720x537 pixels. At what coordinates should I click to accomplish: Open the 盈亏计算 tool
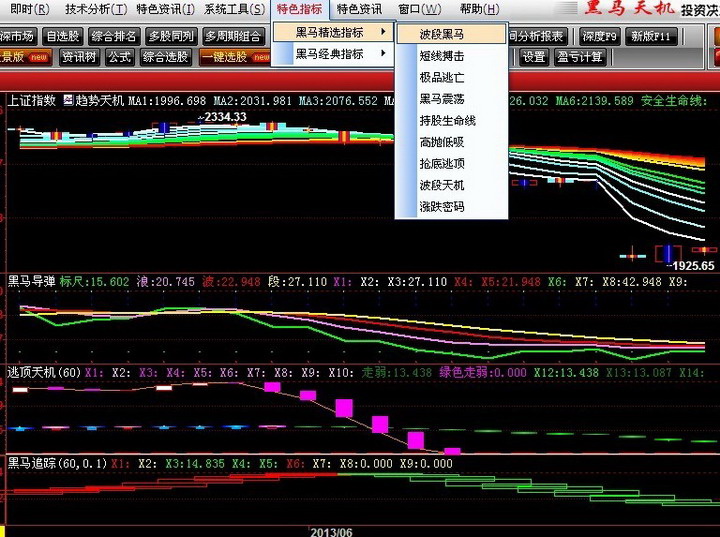click(x=579, y=57)
